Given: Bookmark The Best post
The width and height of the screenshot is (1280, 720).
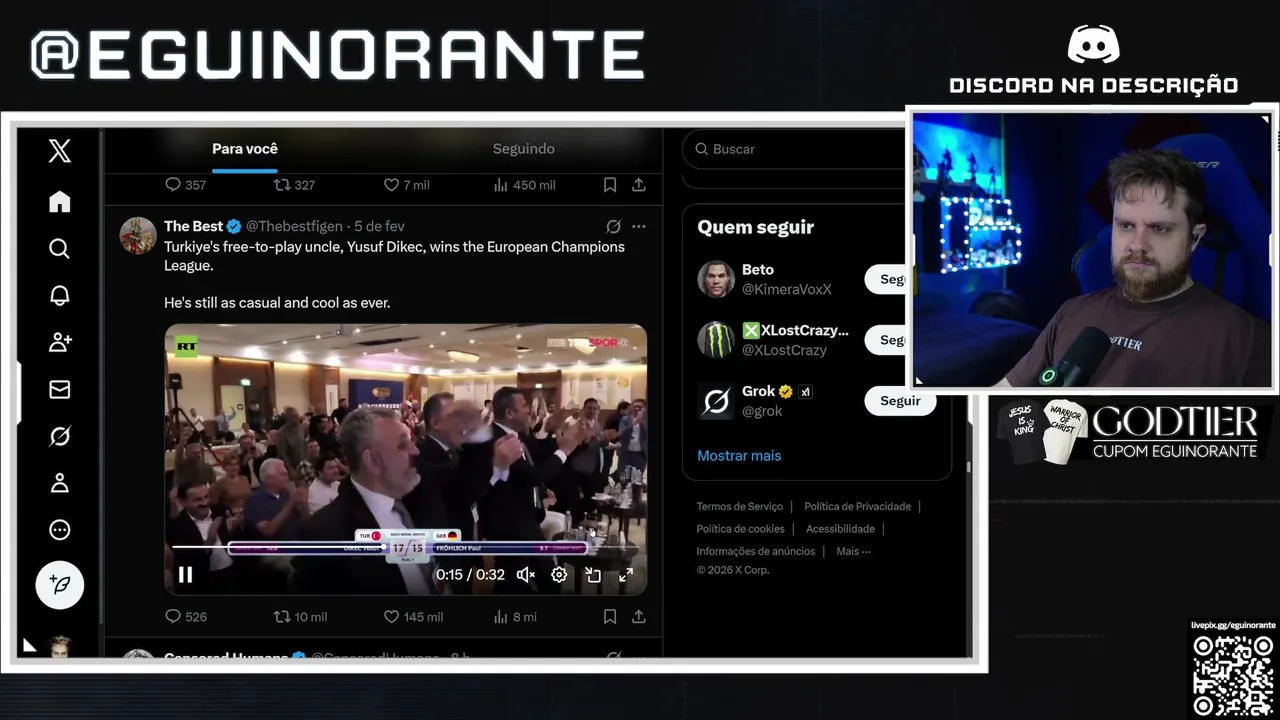Looking at the screenshot, I should click(x=610, y=617).
